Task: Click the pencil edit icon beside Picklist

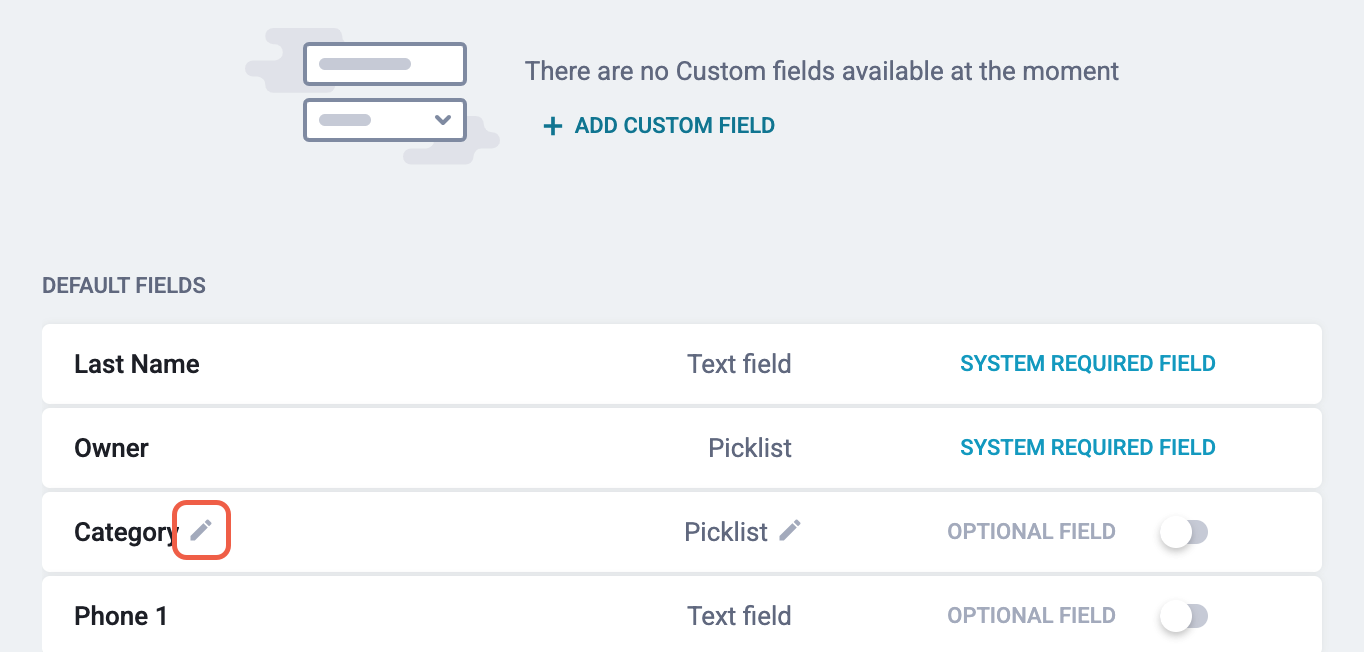Action: (x=789, y=530)
